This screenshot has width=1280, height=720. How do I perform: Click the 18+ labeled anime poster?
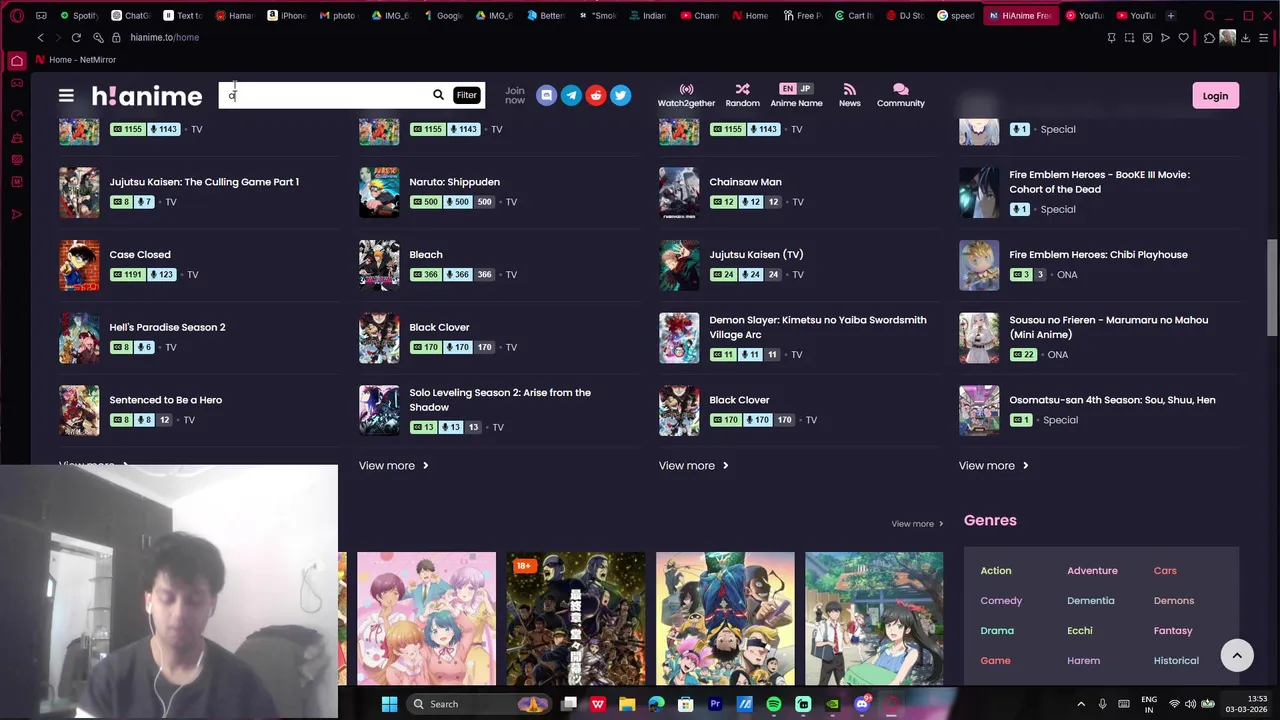pos(576,619)
